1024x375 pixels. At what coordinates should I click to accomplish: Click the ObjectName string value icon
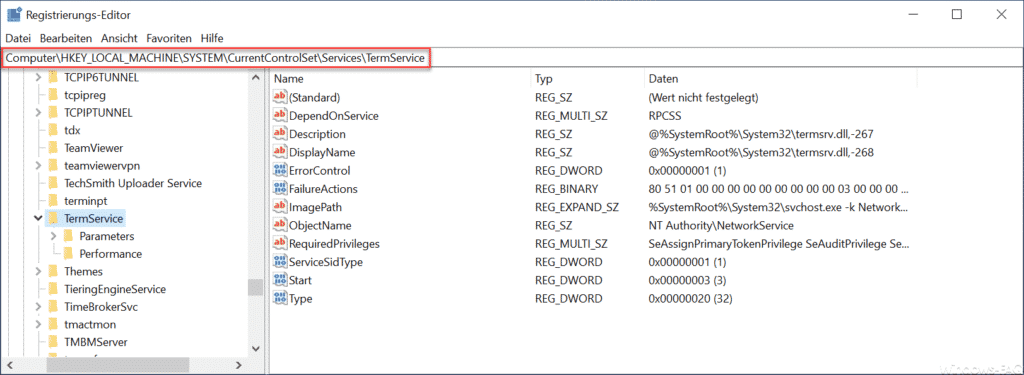(280, 225)
